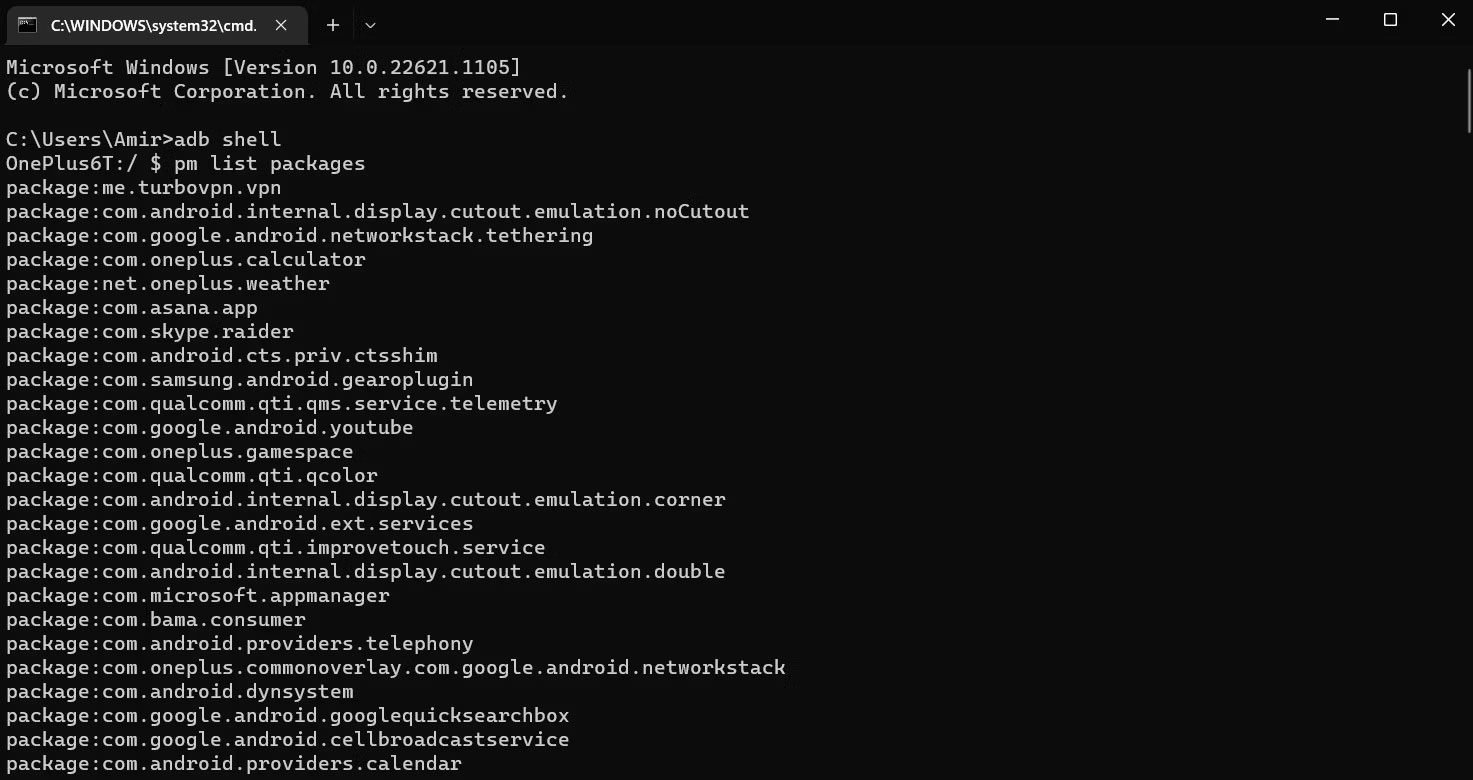Viewport: 1473px width, 780px height.
Task: Expand the new tab profile dropdown chevron
Action: coord(370,25)
